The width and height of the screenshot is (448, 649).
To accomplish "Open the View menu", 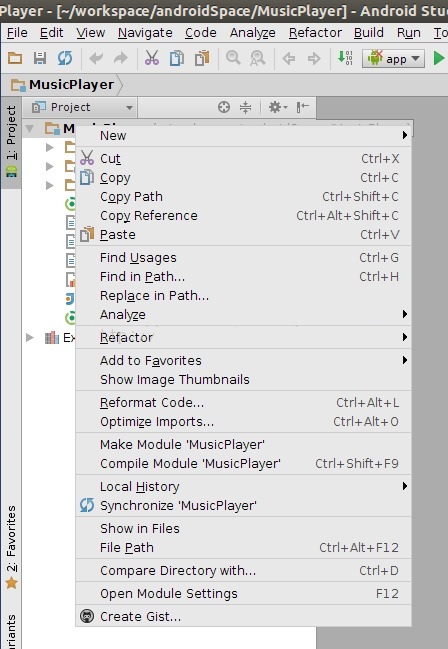I will (91, 33).
